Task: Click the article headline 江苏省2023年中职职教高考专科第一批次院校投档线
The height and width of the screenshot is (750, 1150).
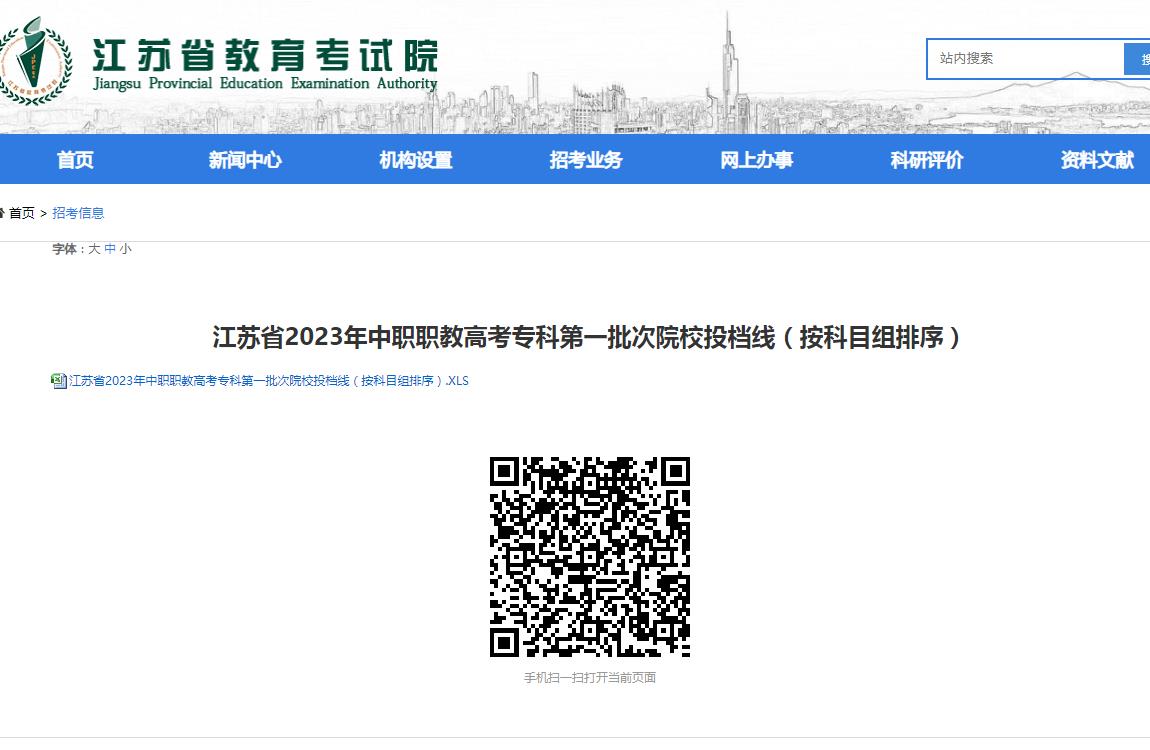Action: pos(586,337)
